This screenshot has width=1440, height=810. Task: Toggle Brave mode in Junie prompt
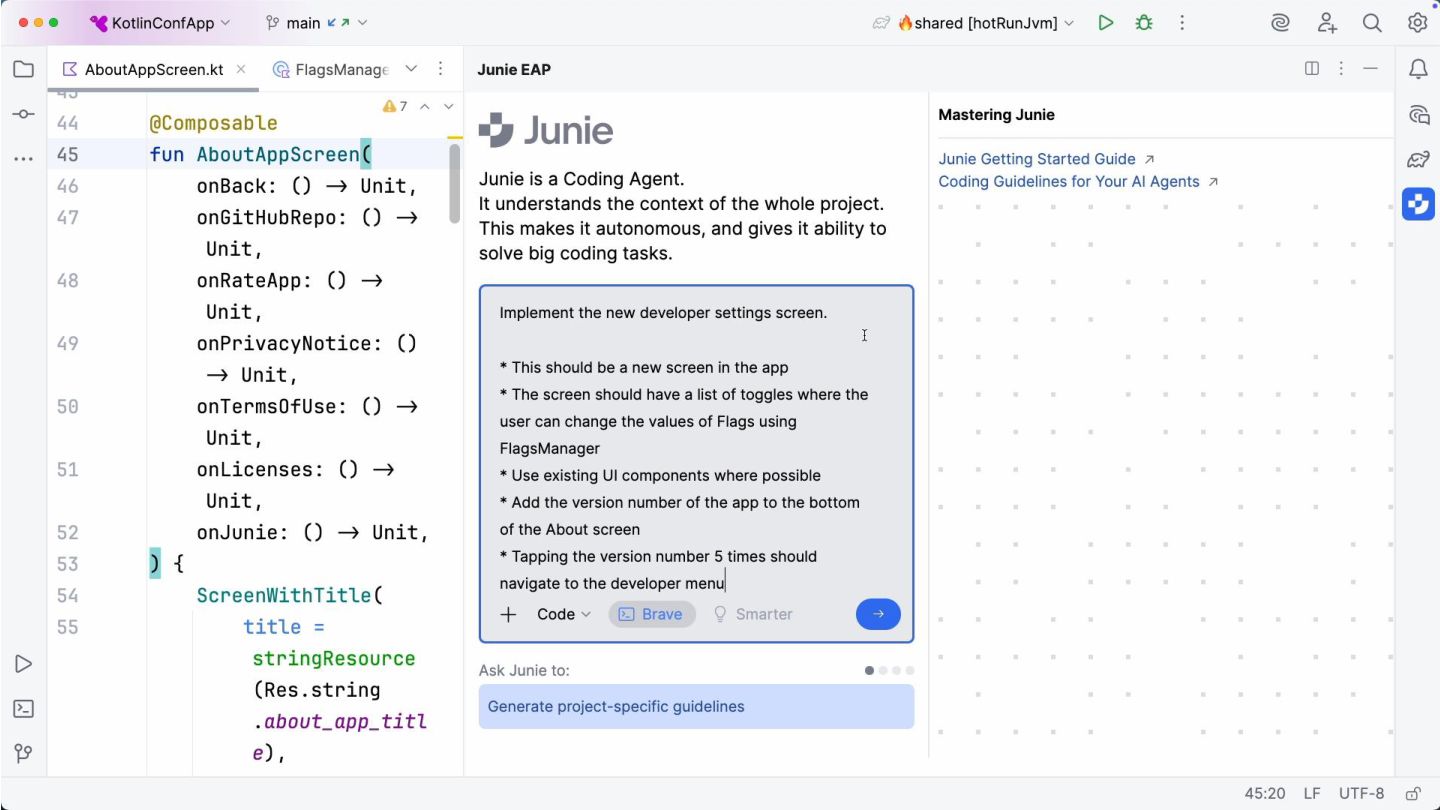(x=651, y=614)
